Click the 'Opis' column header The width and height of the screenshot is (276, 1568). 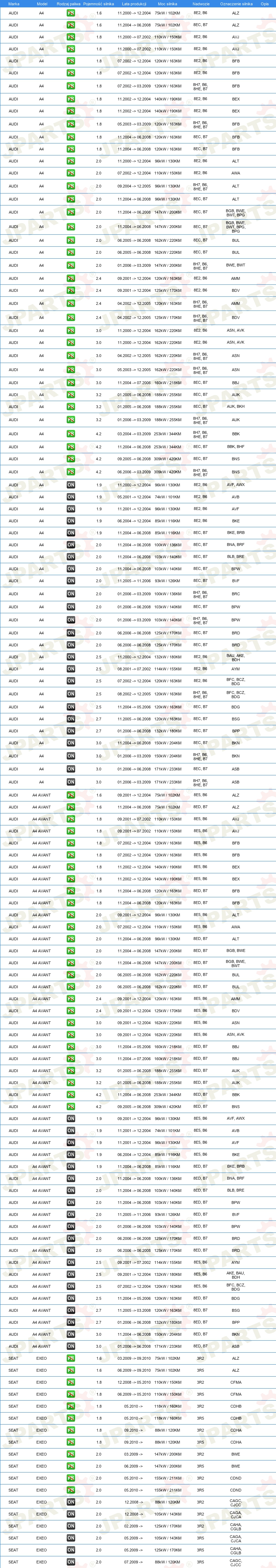(x=264, y=4)
